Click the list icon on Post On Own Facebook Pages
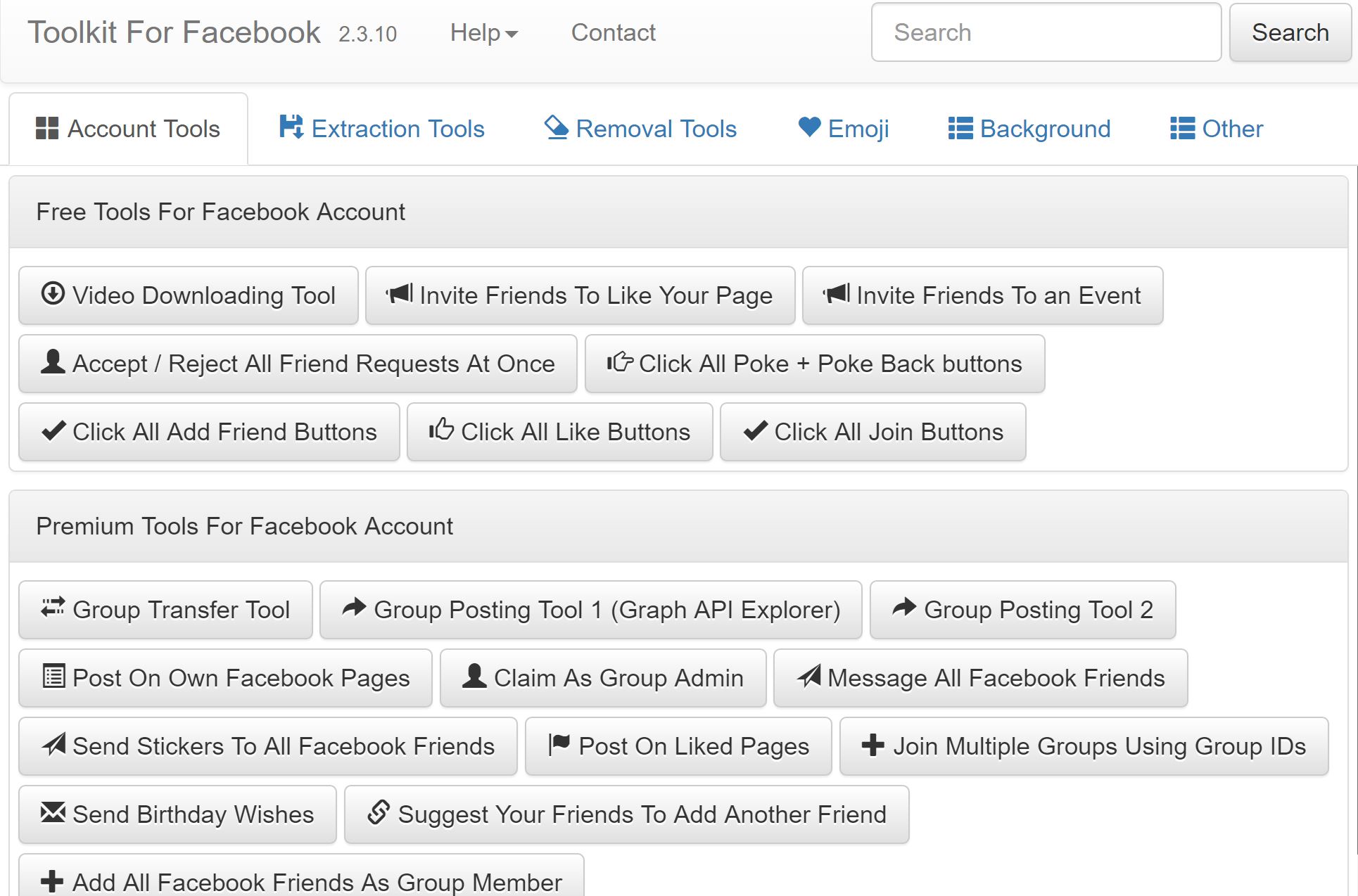The image size is (1358, 896). tap(53, 676)
